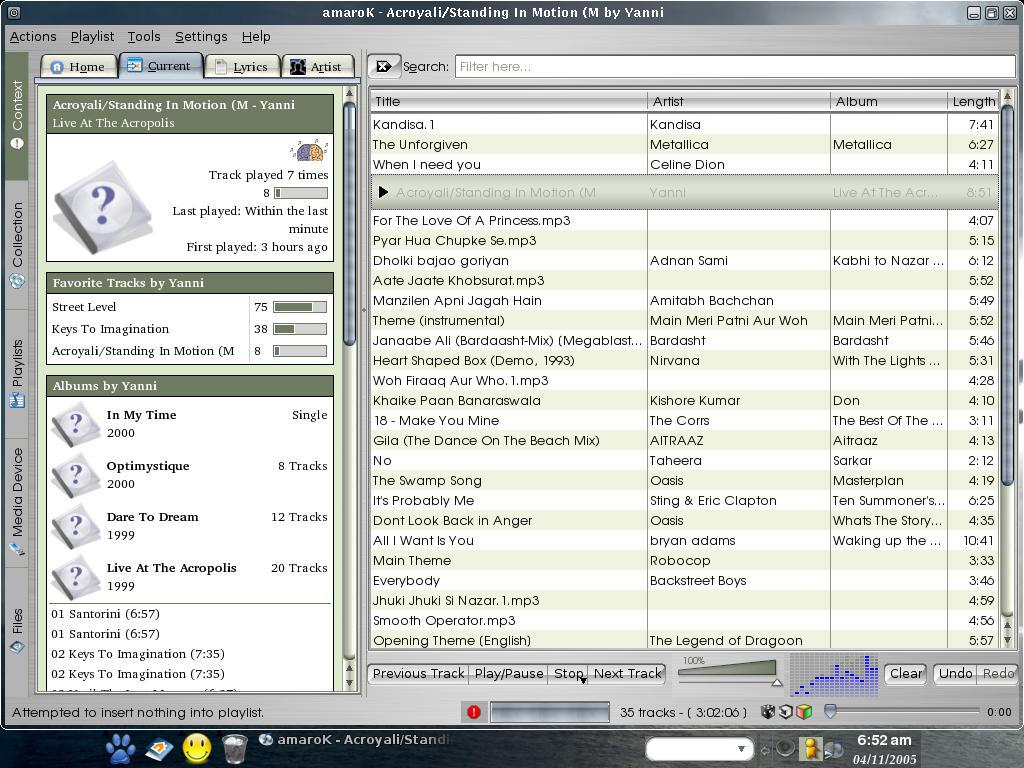This screenshot has width=1024, height=768.
Task: Clear the playlist with Clear button
Action: pos(906,673)
